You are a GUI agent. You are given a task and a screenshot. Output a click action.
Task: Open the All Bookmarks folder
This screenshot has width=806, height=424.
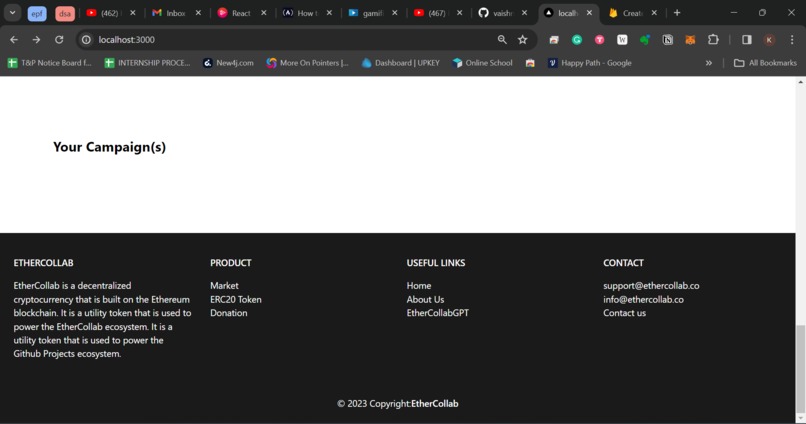(x=765, y=63)
